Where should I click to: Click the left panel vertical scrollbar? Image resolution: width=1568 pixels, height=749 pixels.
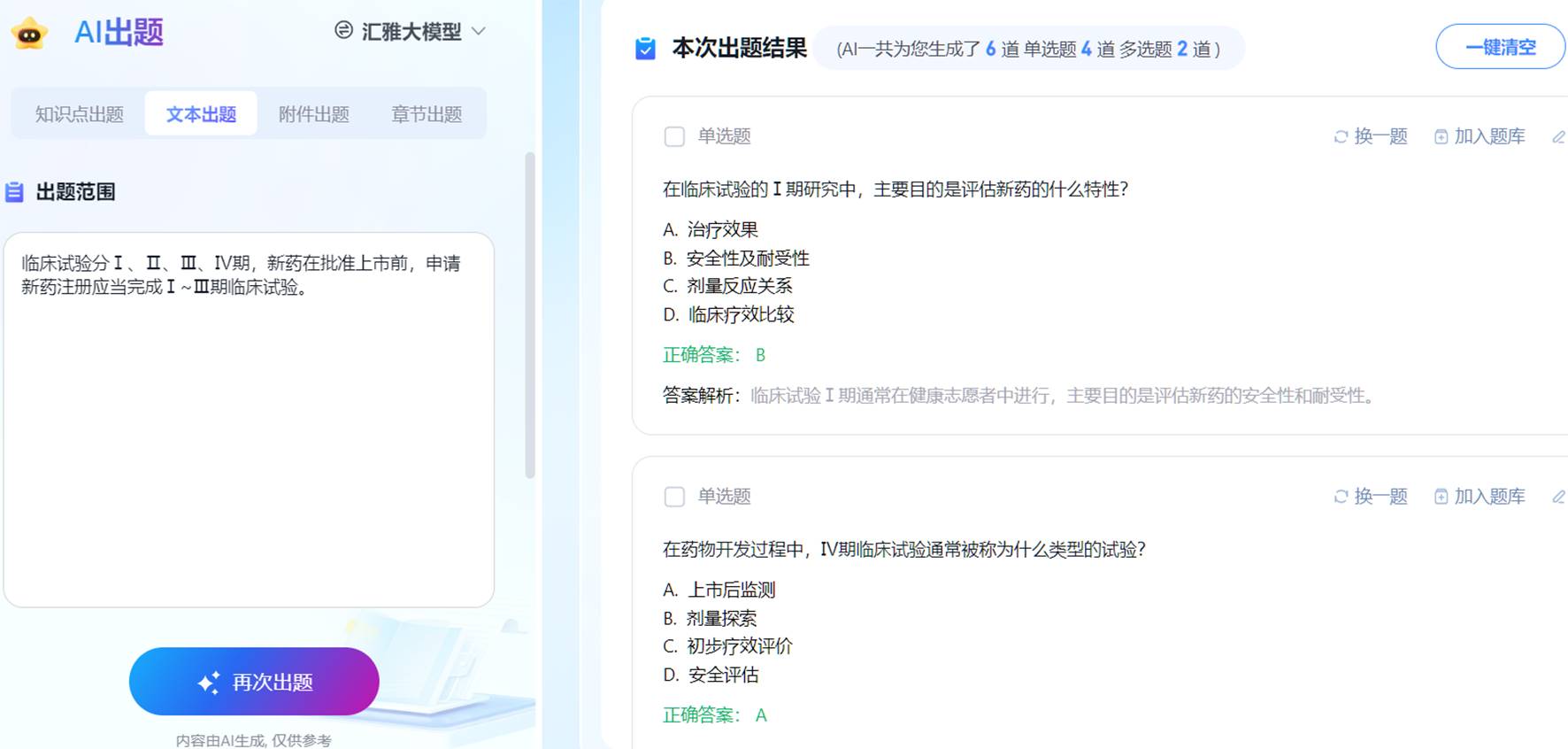(x=530, y=314)
